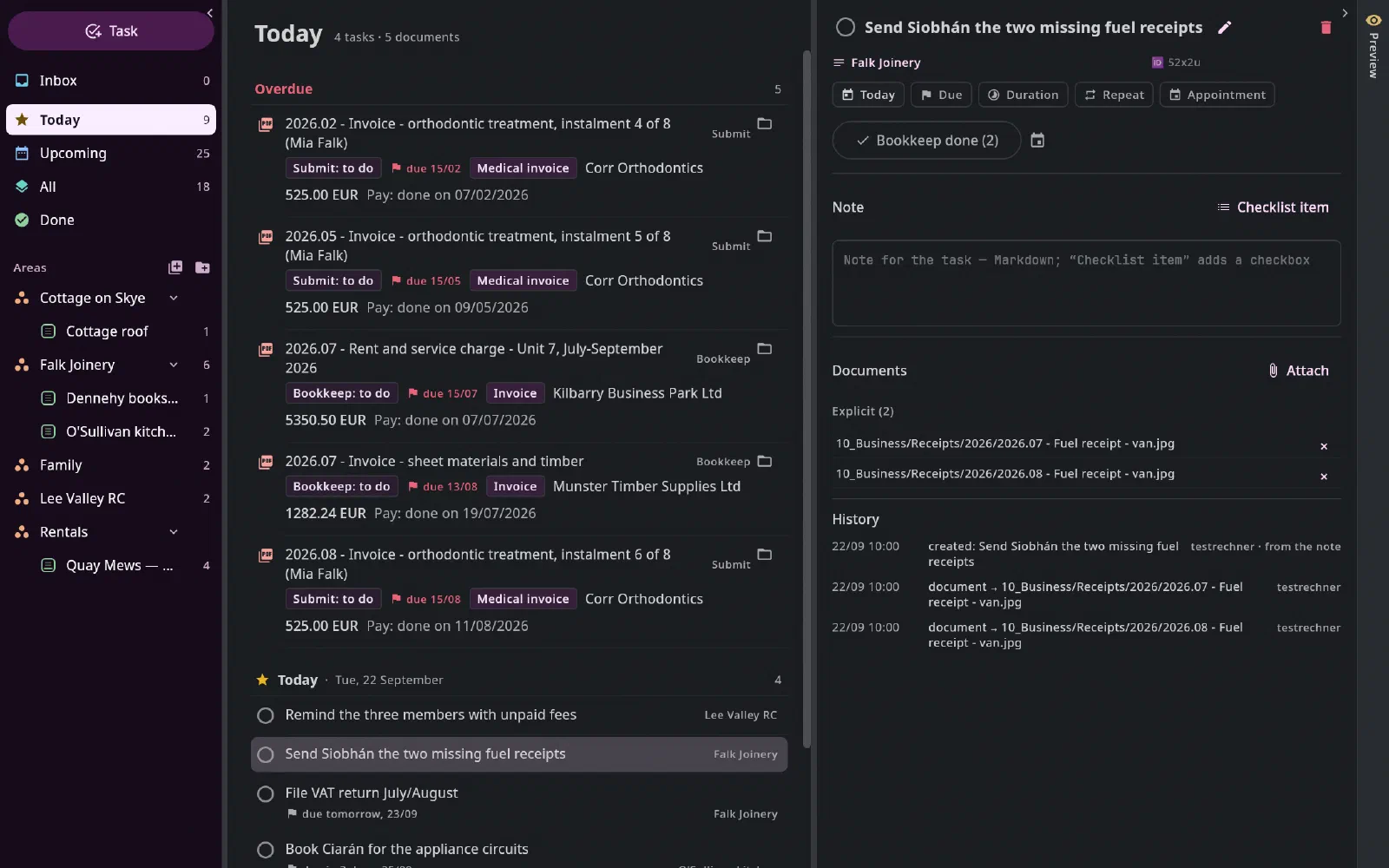Set the Duration for this task

point(1023,95)
